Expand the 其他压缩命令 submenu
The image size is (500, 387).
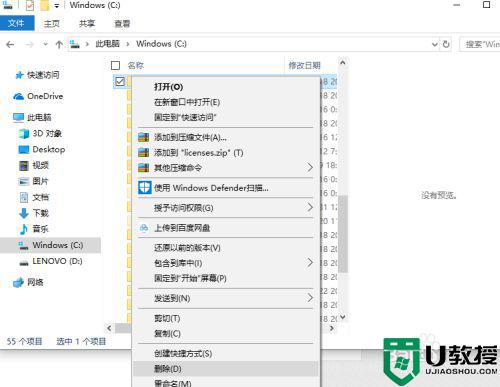[x=310, y=167]
